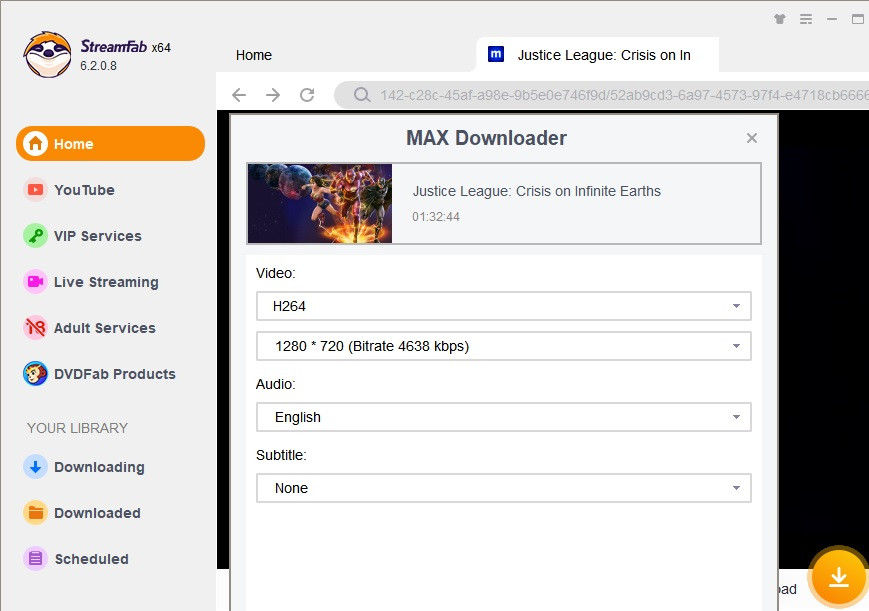
Task: Click the Downloaded folder icon
Action: pos(35,513)
